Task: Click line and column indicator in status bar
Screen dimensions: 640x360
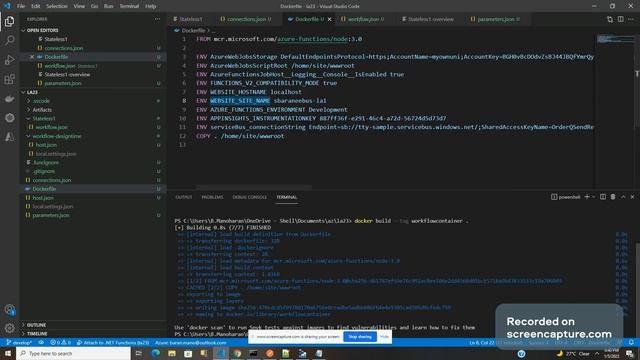Action: pos(482,343)
